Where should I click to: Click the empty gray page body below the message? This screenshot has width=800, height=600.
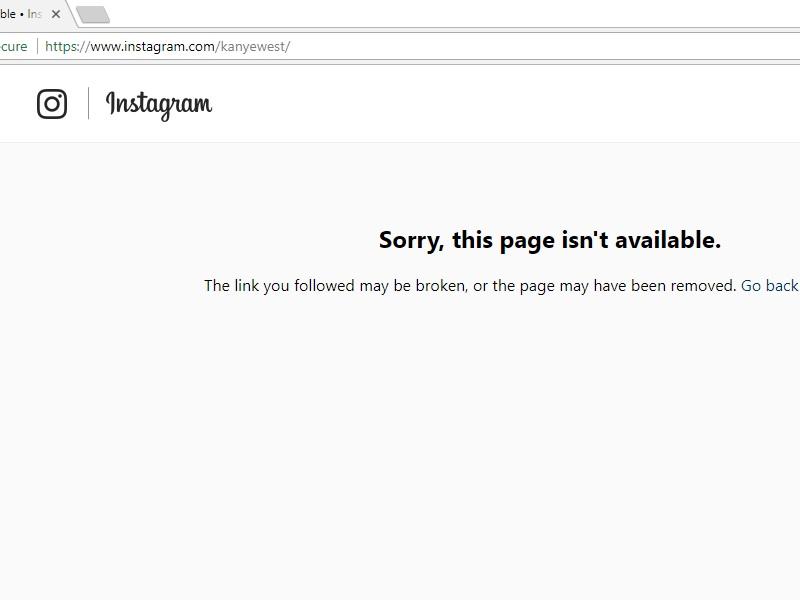[400, 449]
